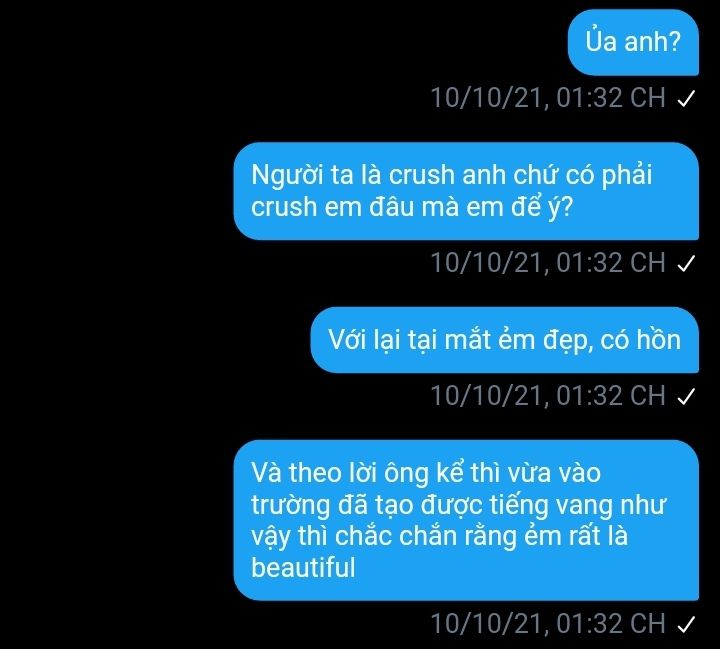
Task: Select the "Ủa anh?" message bubble
Action: (633, 42)
